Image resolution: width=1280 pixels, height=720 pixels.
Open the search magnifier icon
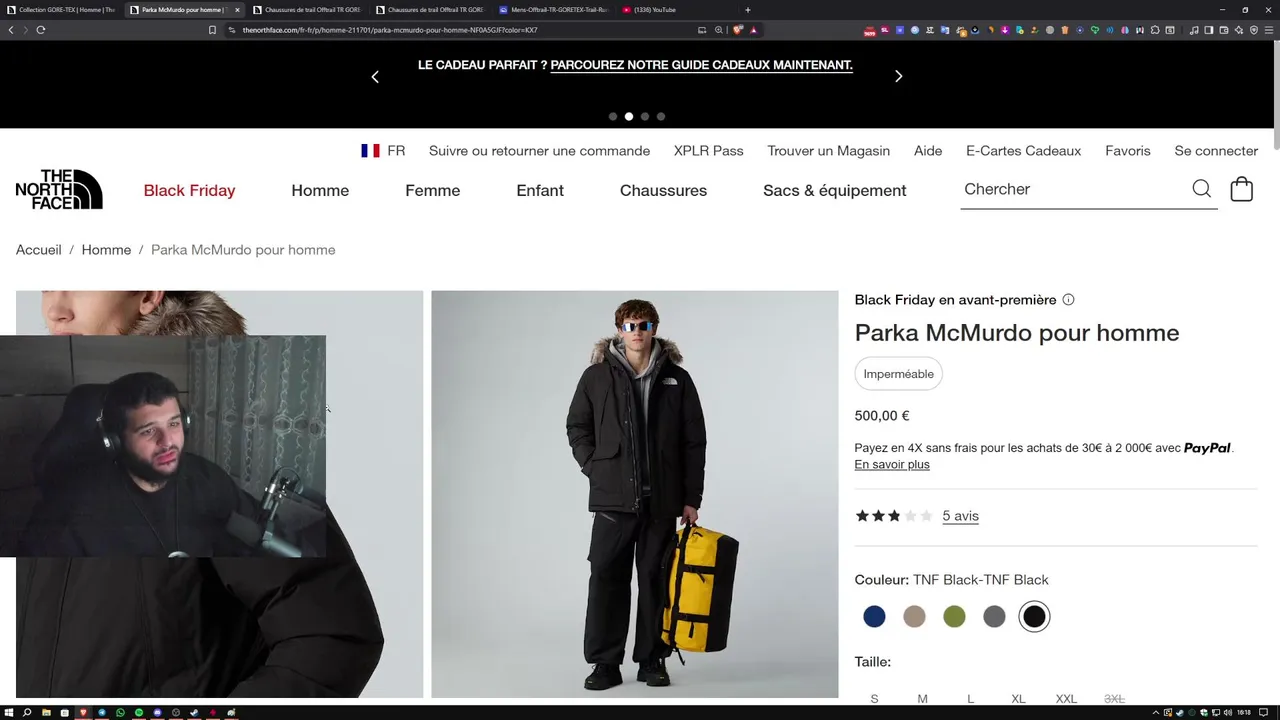(x=1201, y=189)
